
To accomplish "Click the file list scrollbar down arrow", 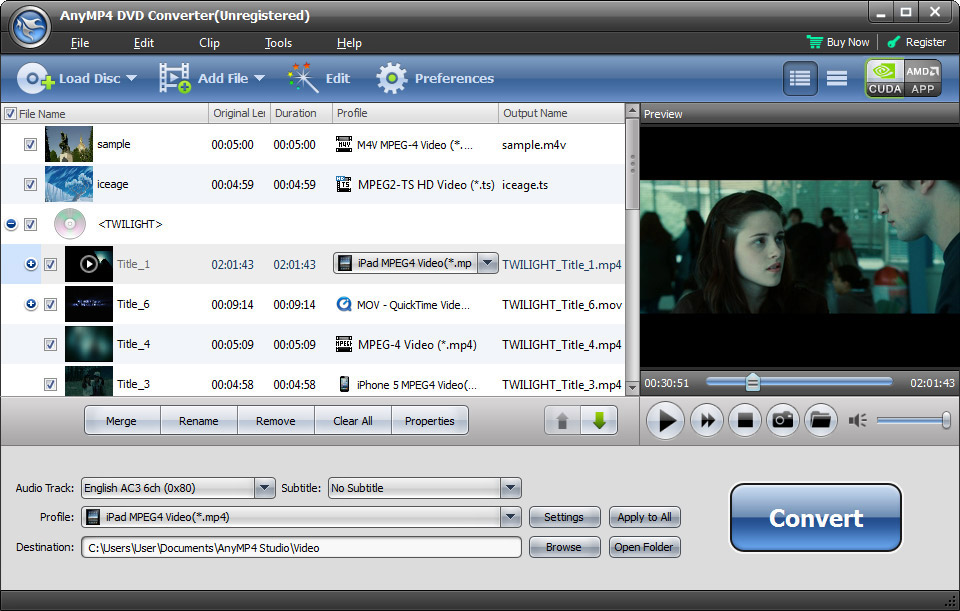I will point(632,386).
